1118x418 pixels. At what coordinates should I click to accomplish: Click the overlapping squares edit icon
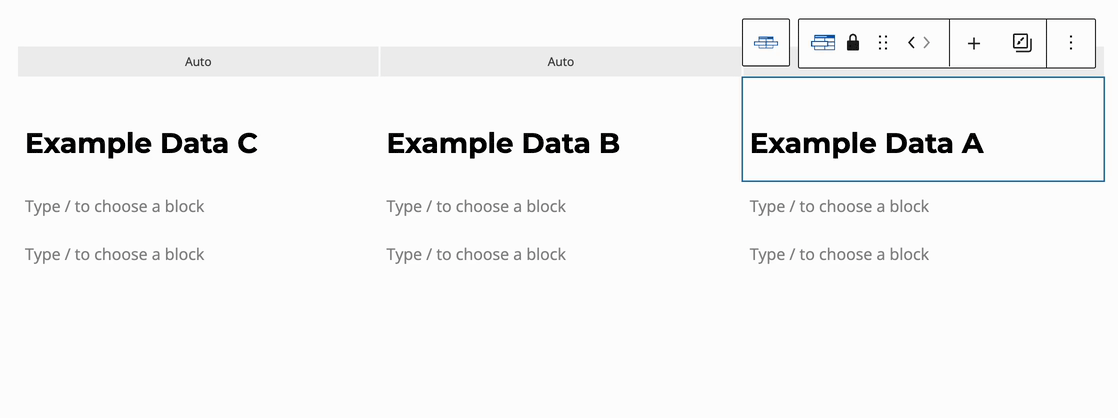pos(1021,43)
